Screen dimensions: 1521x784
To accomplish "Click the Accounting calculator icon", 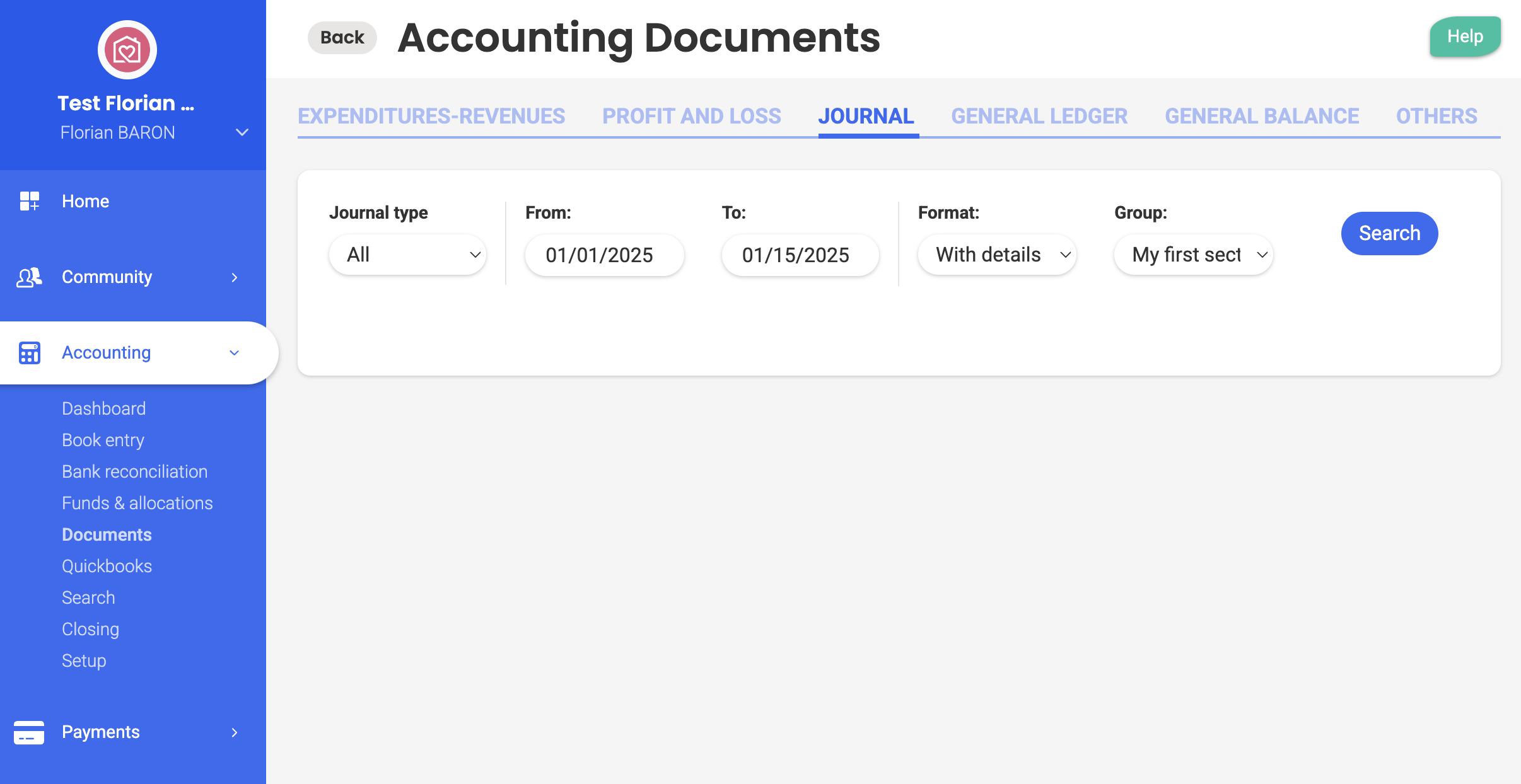I will pos(29,353).
